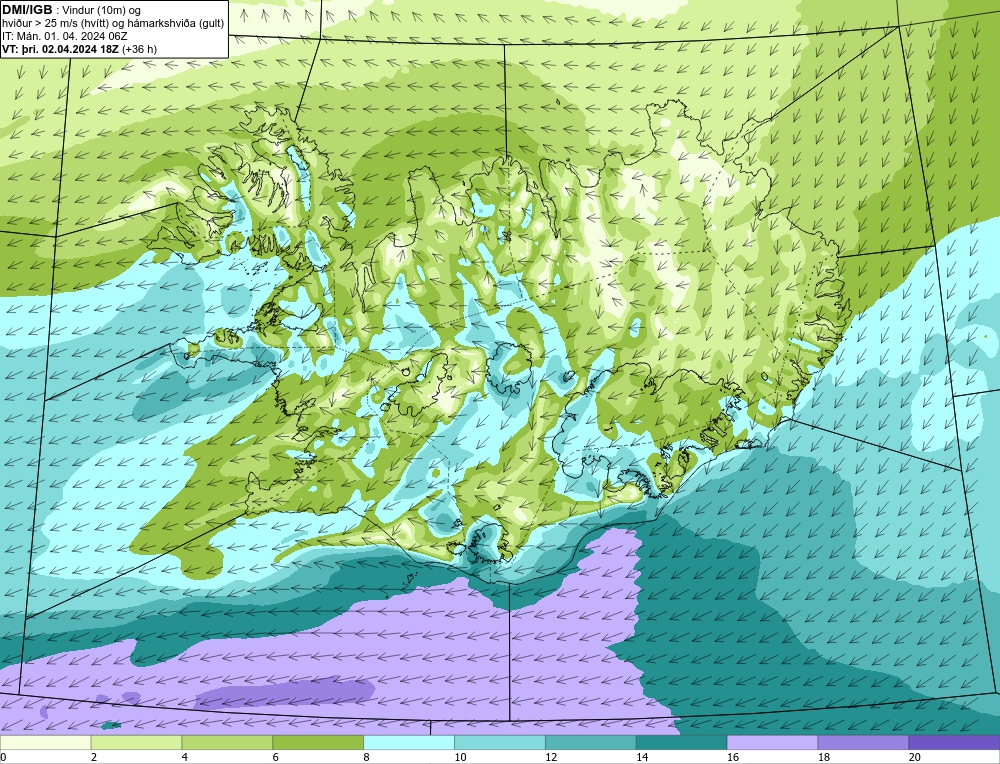Viewport: 1000px width, 764px height.
Task: Click the legend scale label '6'
Action: (276, 757)
